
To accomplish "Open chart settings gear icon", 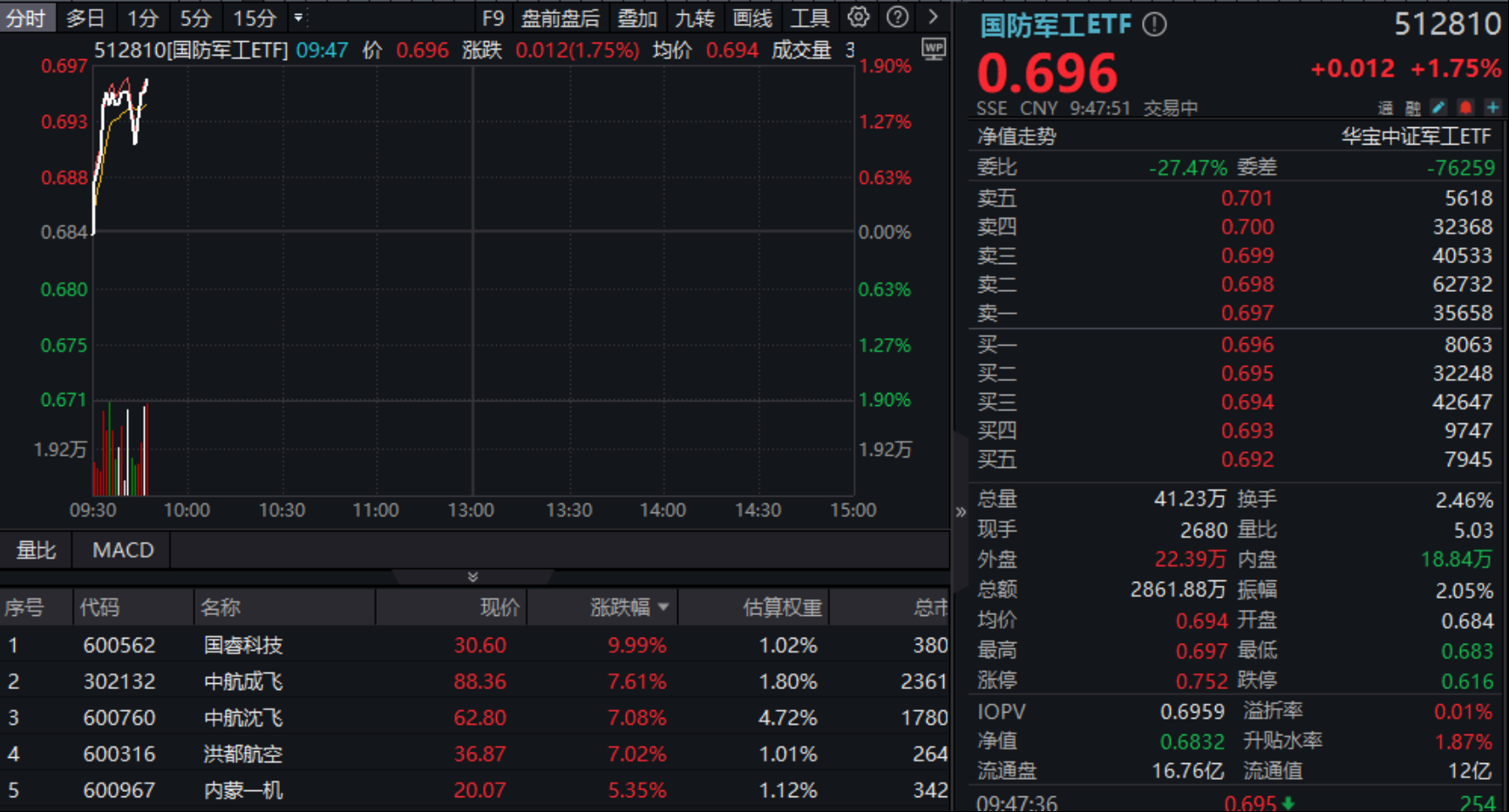I will [x=859, y=17].
